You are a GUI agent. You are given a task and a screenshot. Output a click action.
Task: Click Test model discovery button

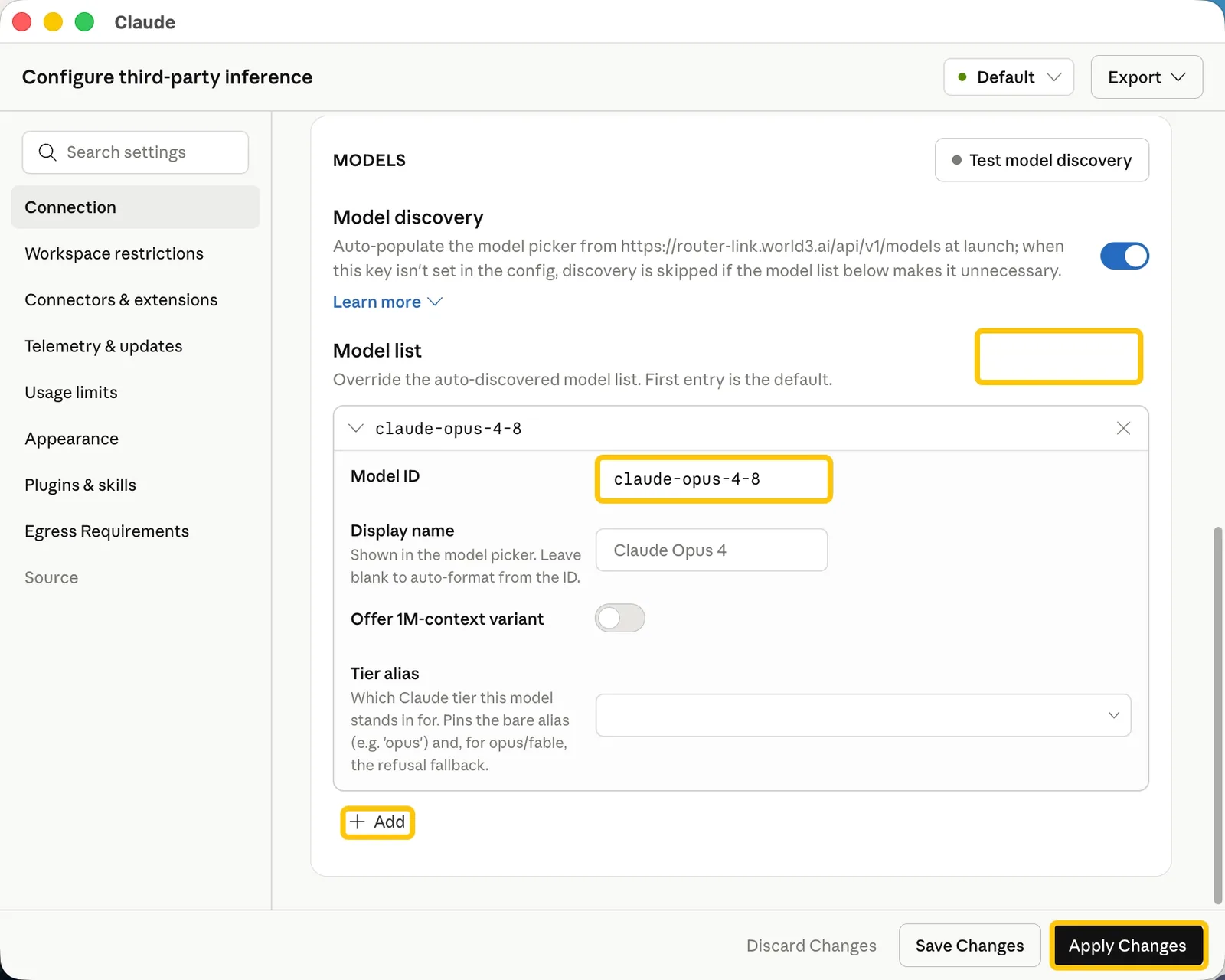tap(1041, 160)
